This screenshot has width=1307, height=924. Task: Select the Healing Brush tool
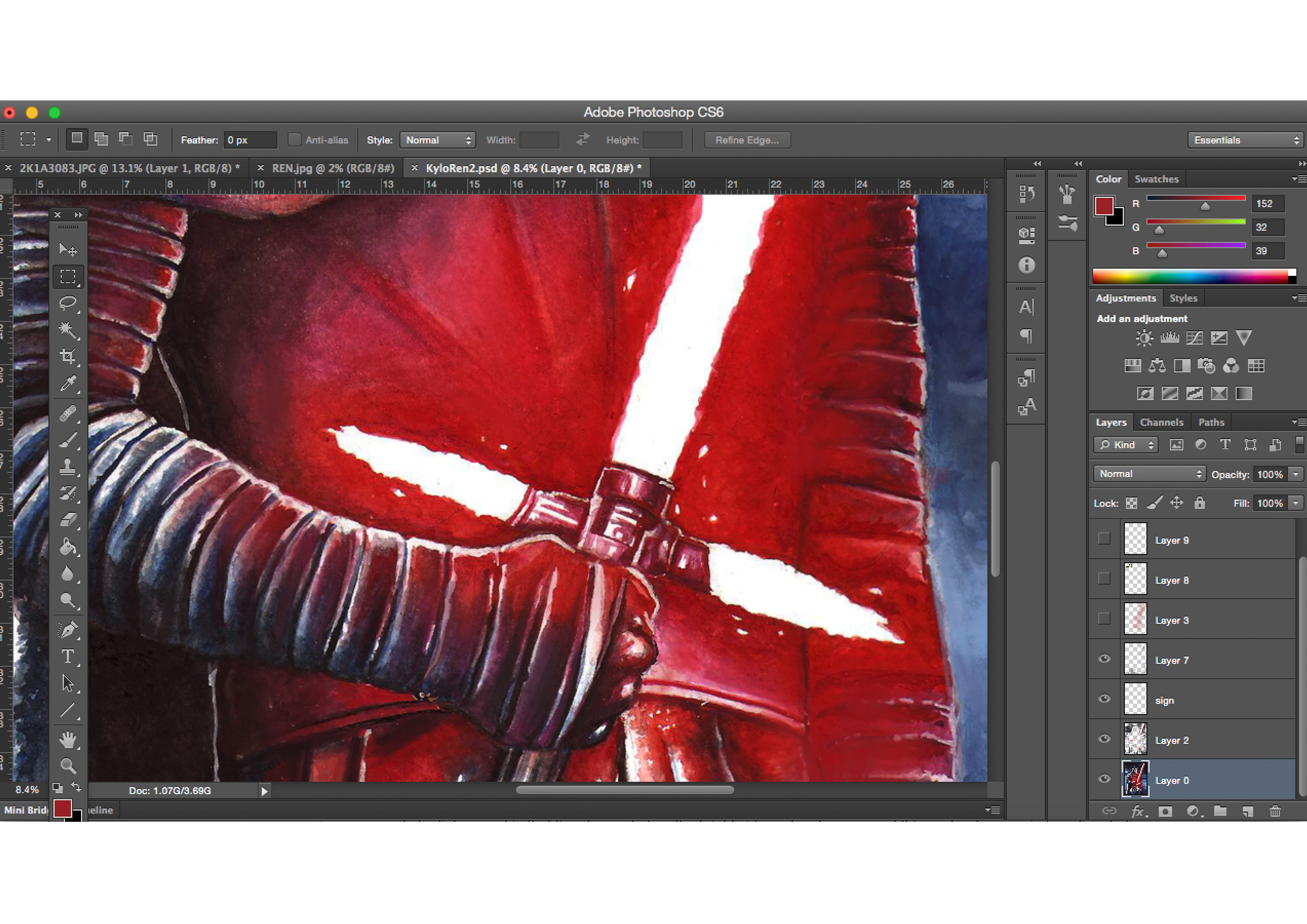(68, 413)
